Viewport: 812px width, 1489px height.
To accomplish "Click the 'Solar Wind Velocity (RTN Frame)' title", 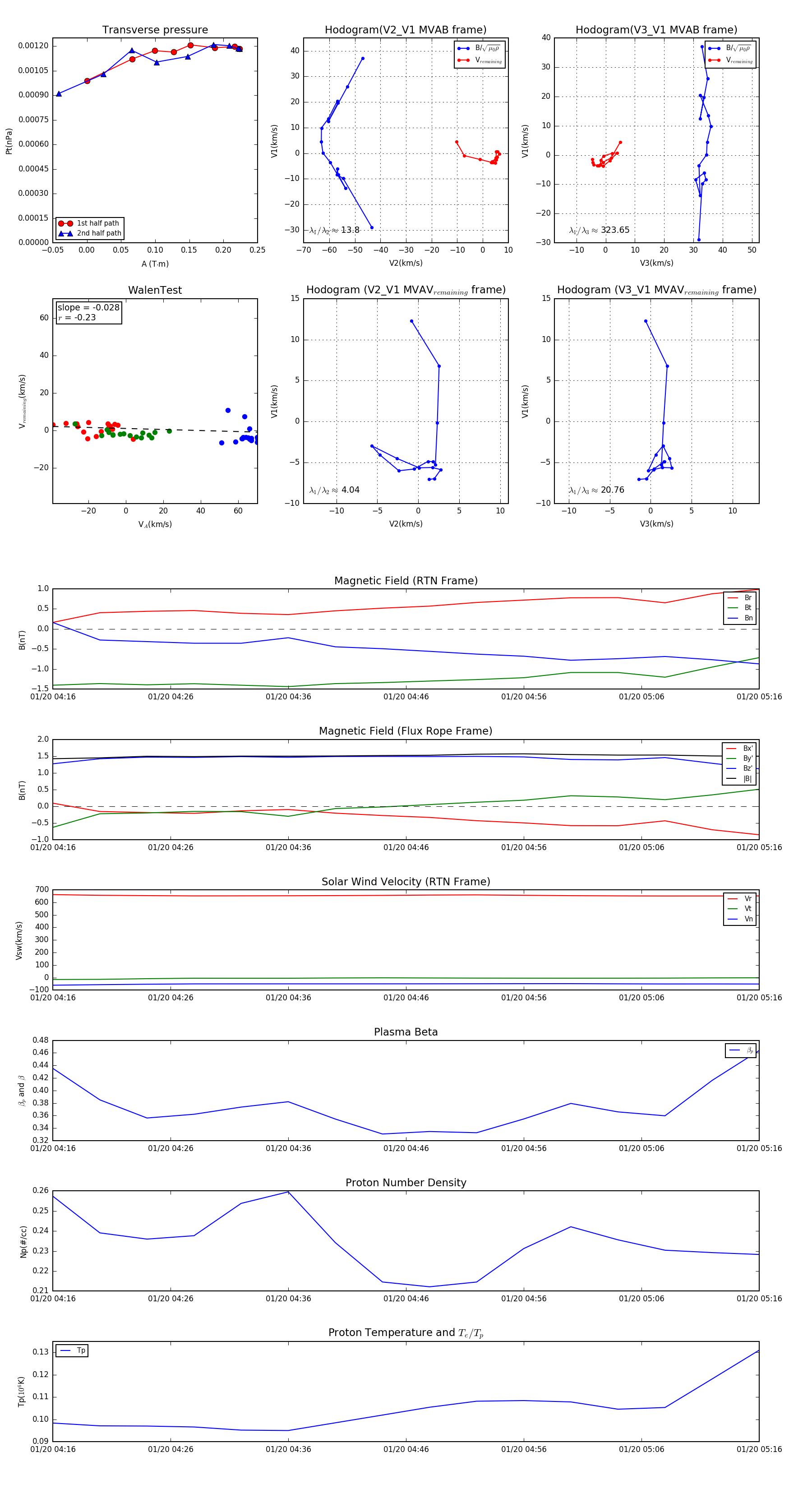I will tap(406, 882).
